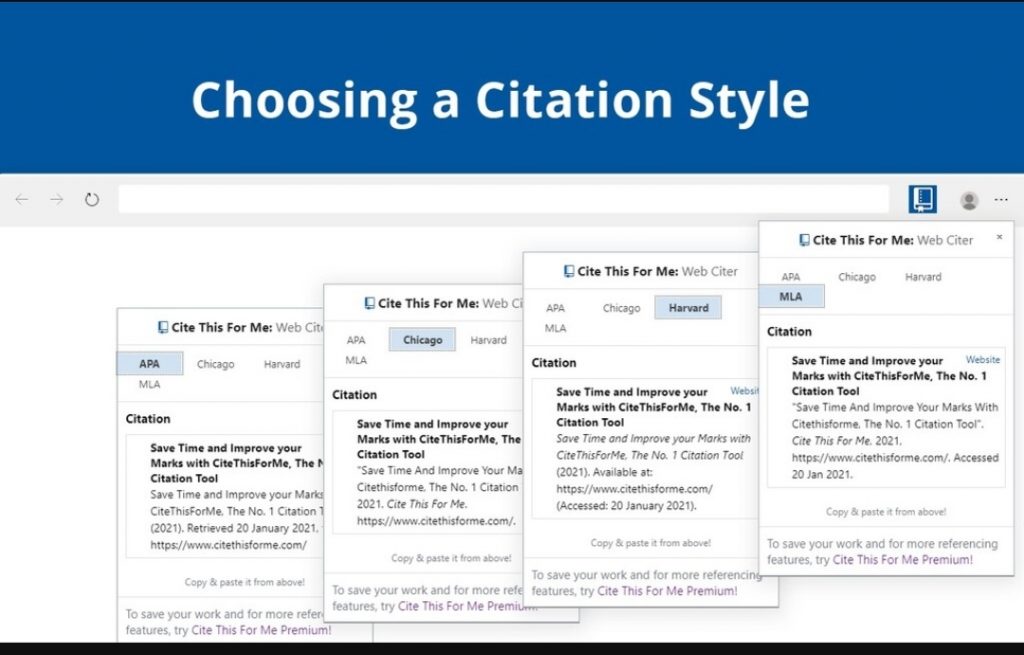Select the Harvard tab in the MLA popup
The image size is (1024, 655).
[923, 277]
